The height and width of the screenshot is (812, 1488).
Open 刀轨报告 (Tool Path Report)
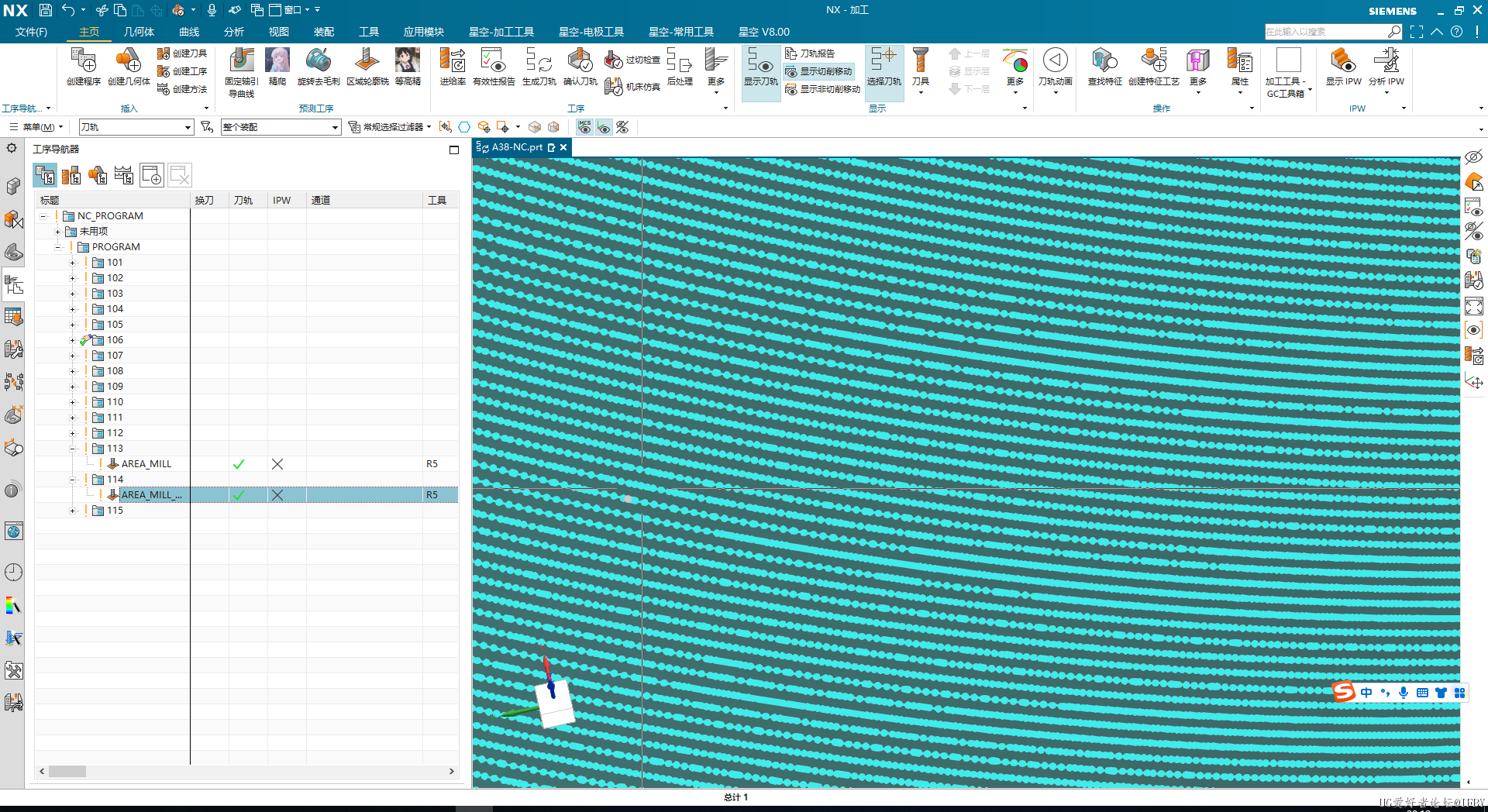pyautogui.click(x=810, y=53)
